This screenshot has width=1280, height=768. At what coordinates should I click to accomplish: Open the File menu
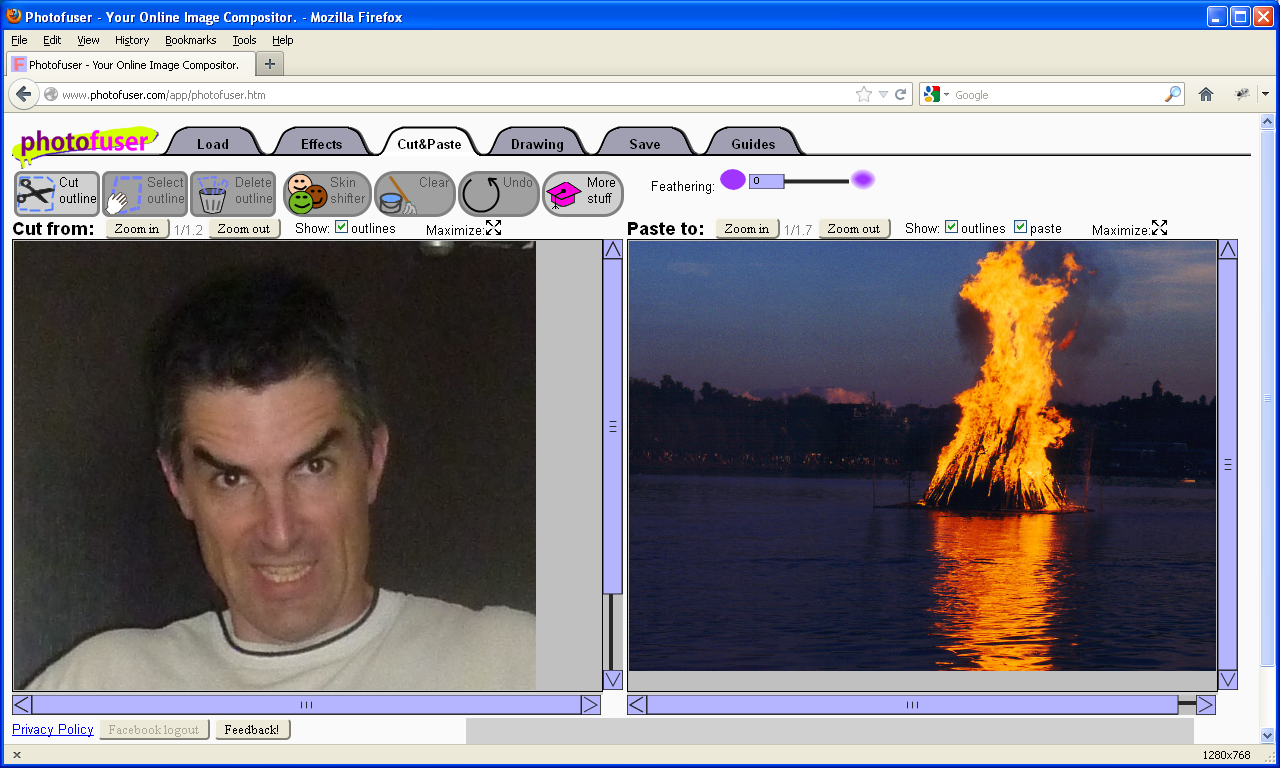point(19,40)
